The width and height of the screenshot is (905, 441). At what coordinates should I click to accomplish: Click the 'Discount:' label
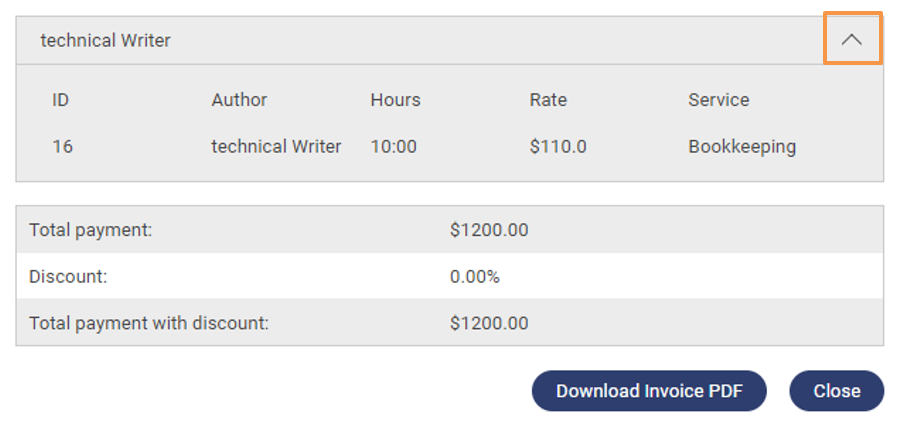(x=68, y=277)
